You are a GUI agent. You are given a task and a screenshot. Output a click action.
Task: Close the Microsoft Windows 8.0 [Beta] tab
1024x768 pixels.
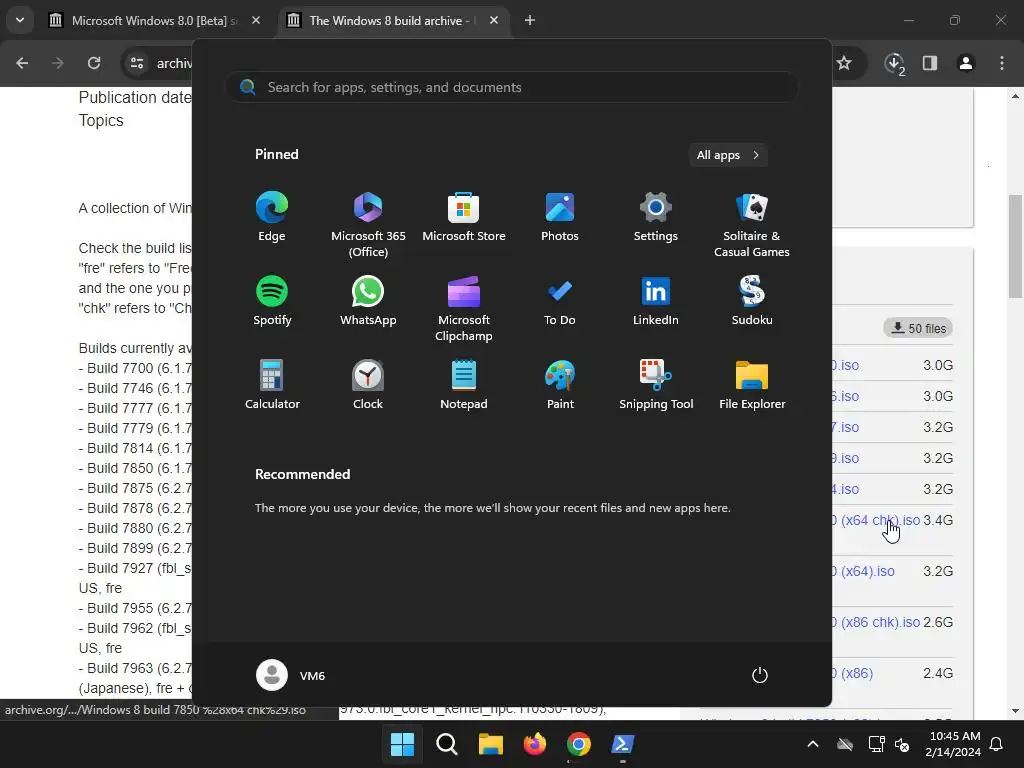pyautogui.click(x=256, y=21)
